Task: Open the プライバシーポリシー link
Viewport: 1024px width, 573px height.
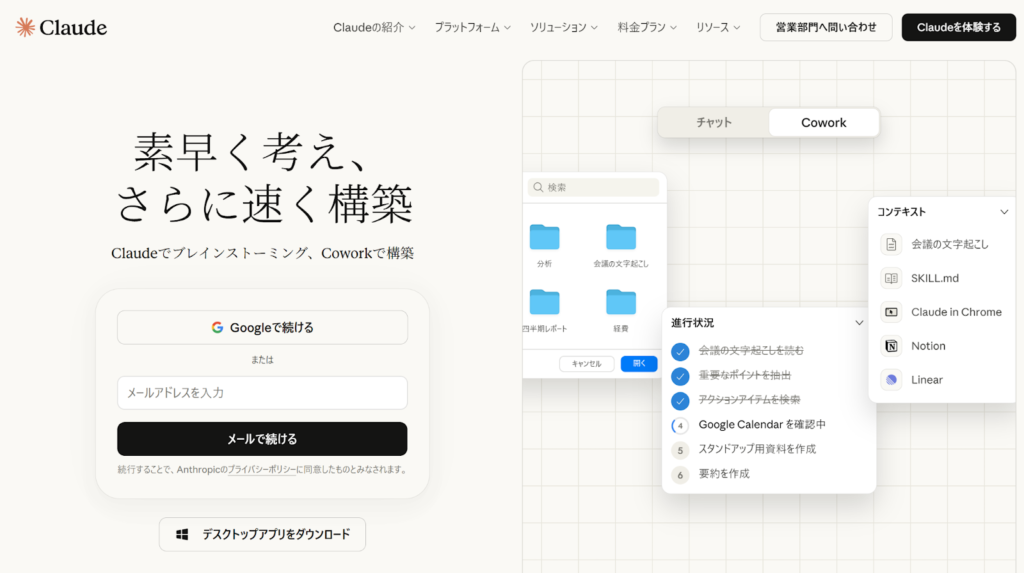Action: pos(261,469)
